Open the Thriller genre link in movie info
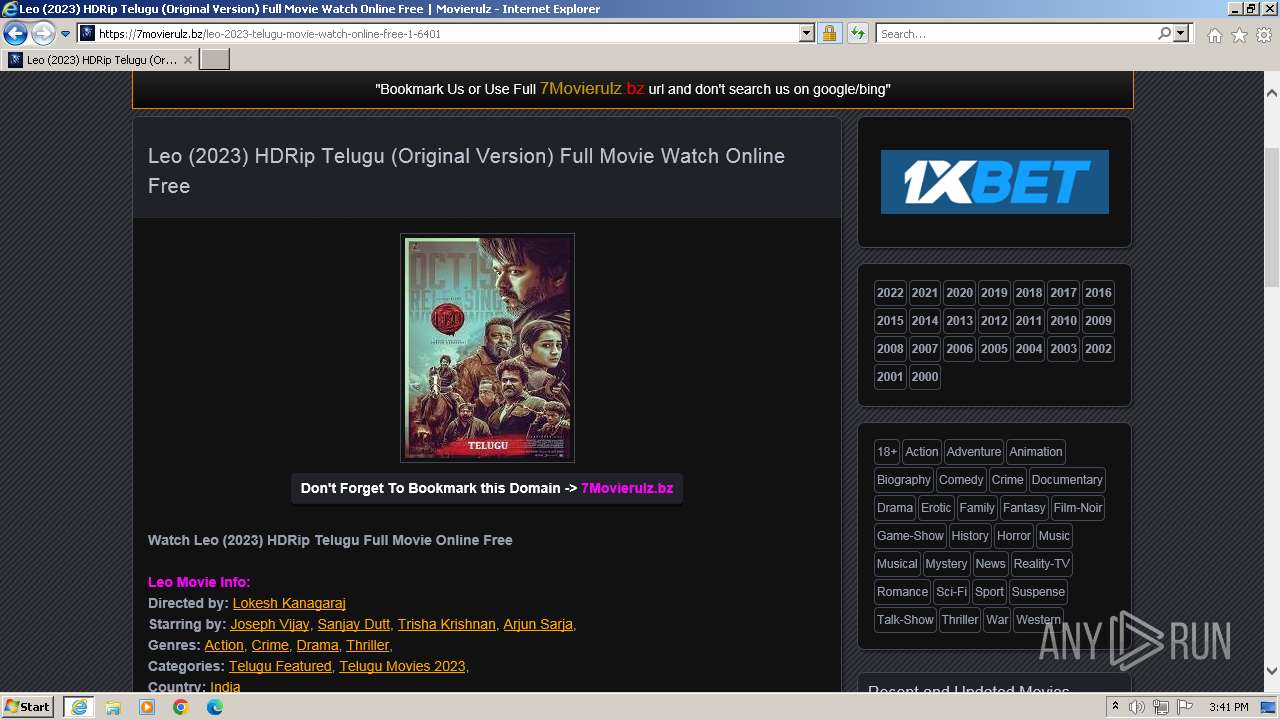 (367, 645)
